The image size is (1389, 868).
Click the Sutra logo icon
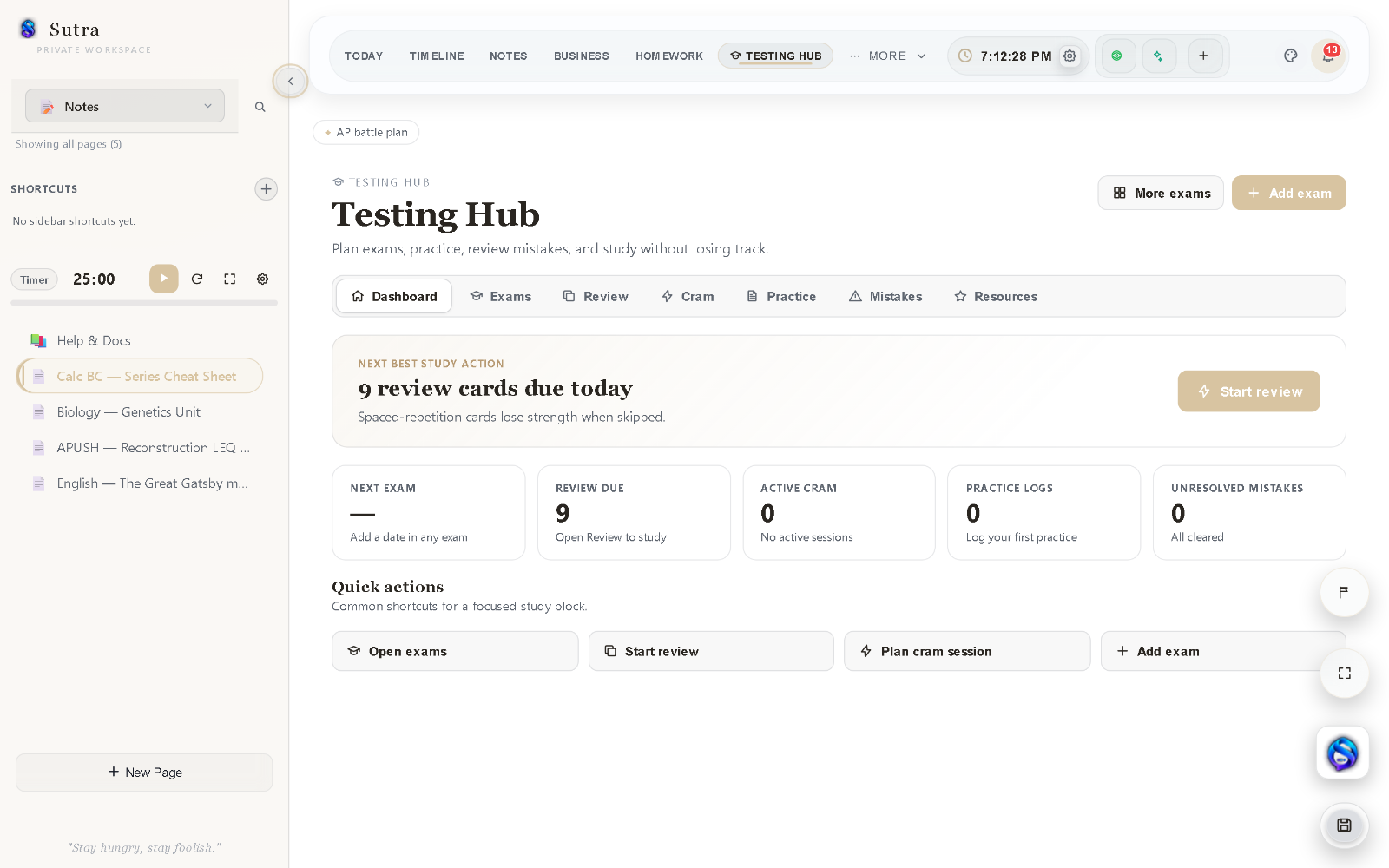click(28, 29)
